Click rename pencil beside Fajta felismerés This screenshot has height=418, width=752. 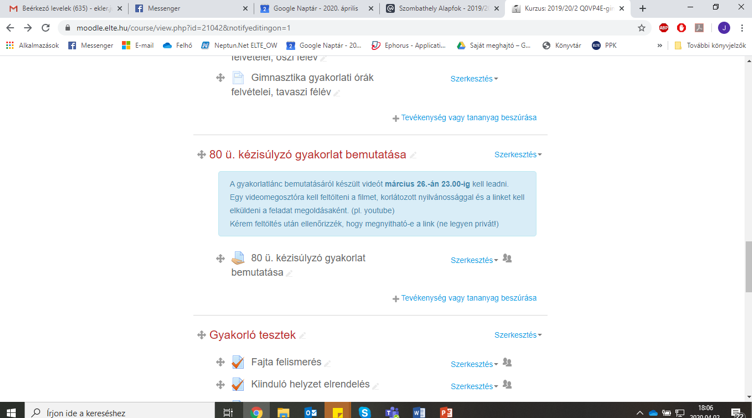327,363
